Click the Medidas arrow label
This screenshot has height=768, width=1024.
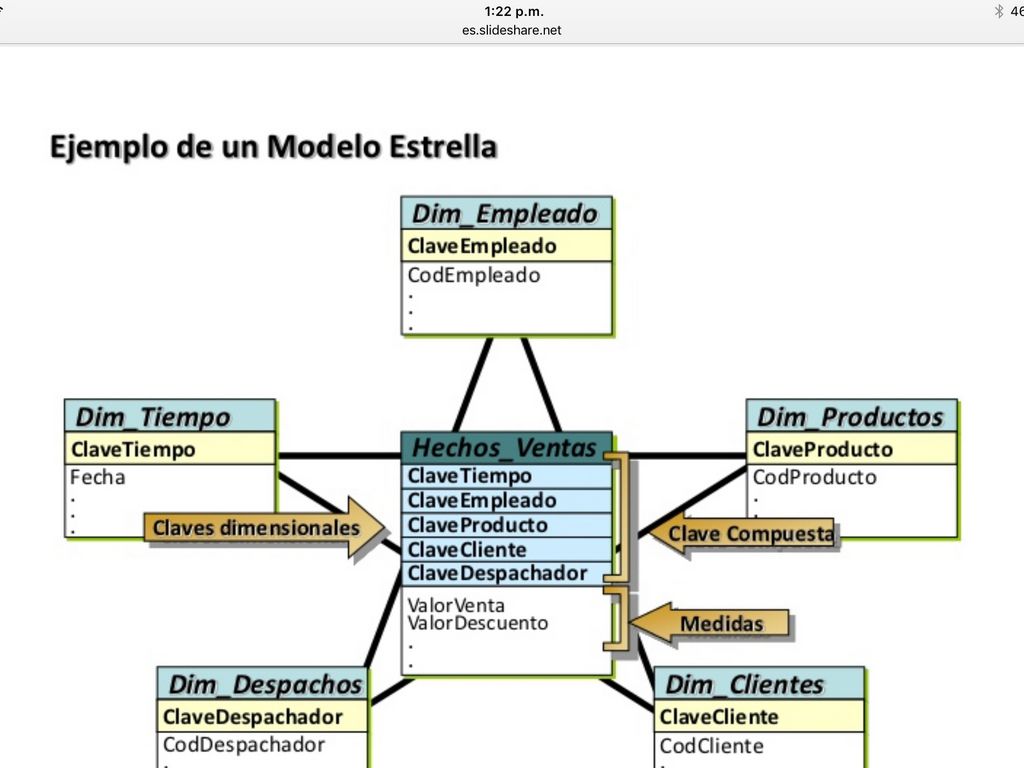tap(720, 624)
